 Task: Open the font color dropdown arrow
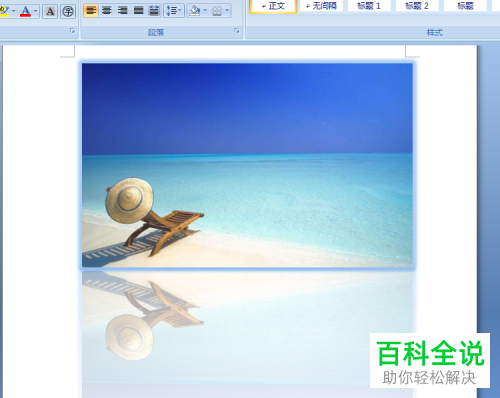click(x=36, y=11)
